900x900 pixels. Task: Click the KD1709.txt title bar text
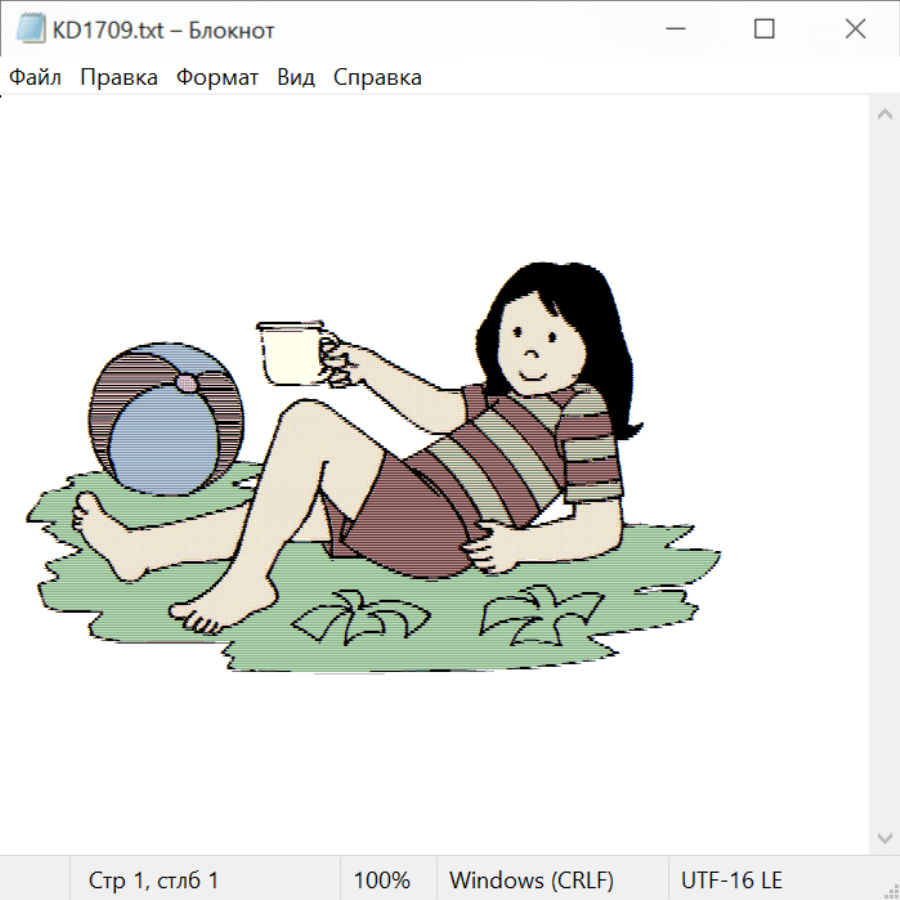pyautogui.click(x=164, y=30)
